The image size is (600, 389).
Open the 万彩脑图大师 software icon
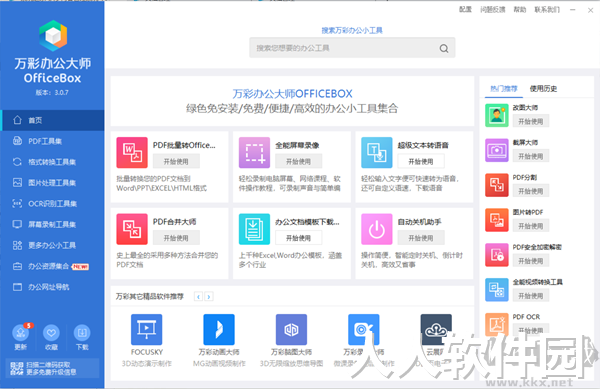[291, 329]
